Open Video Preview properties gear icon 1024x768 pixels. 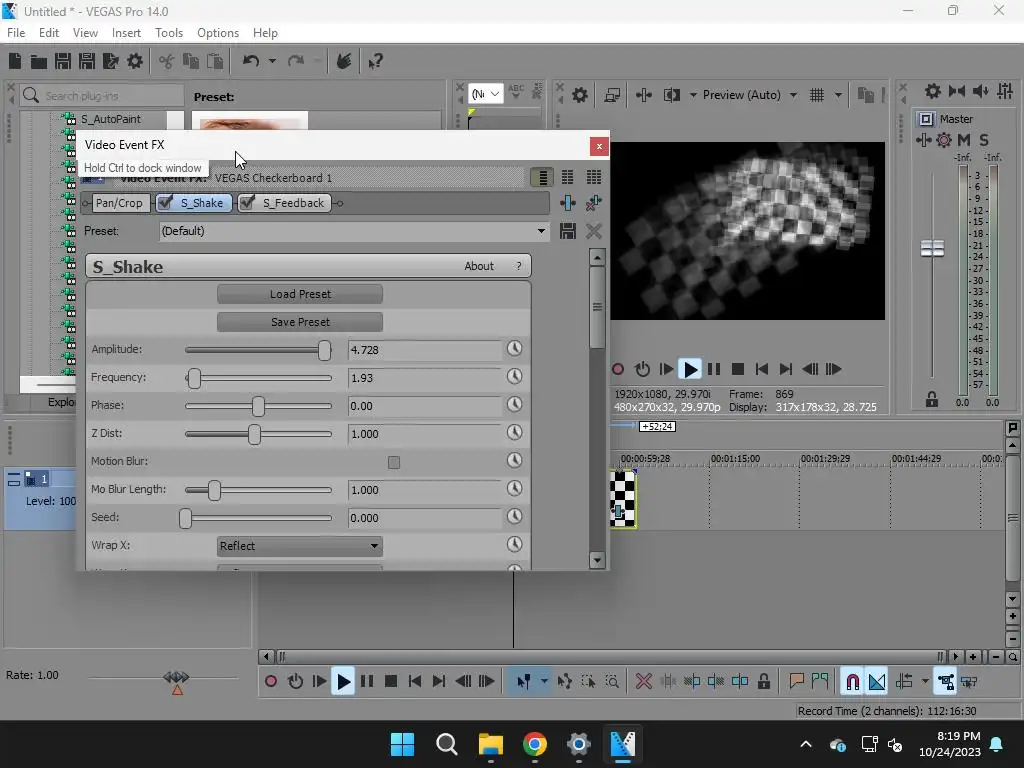[579, 95]
